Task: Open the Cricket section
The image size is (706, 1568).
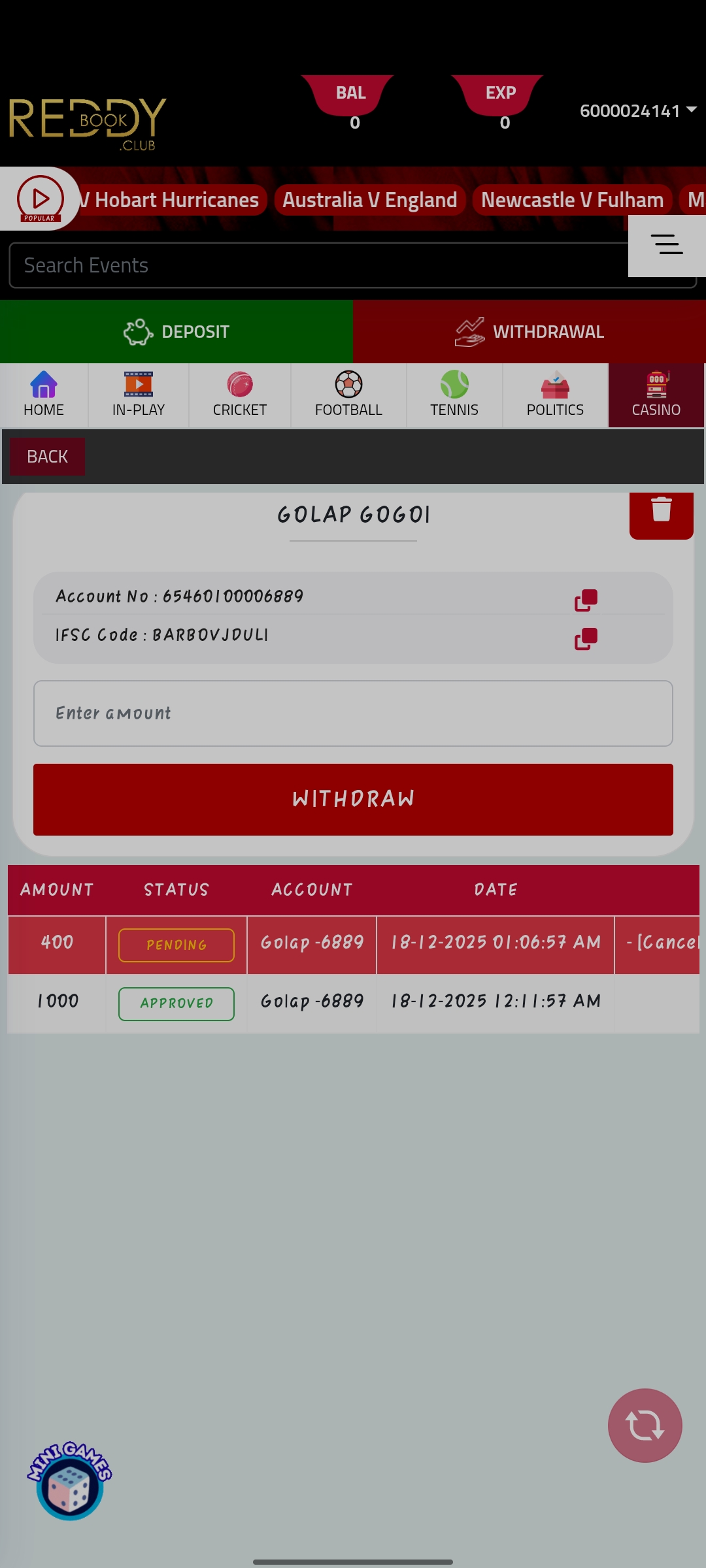Action: [240, 395]
